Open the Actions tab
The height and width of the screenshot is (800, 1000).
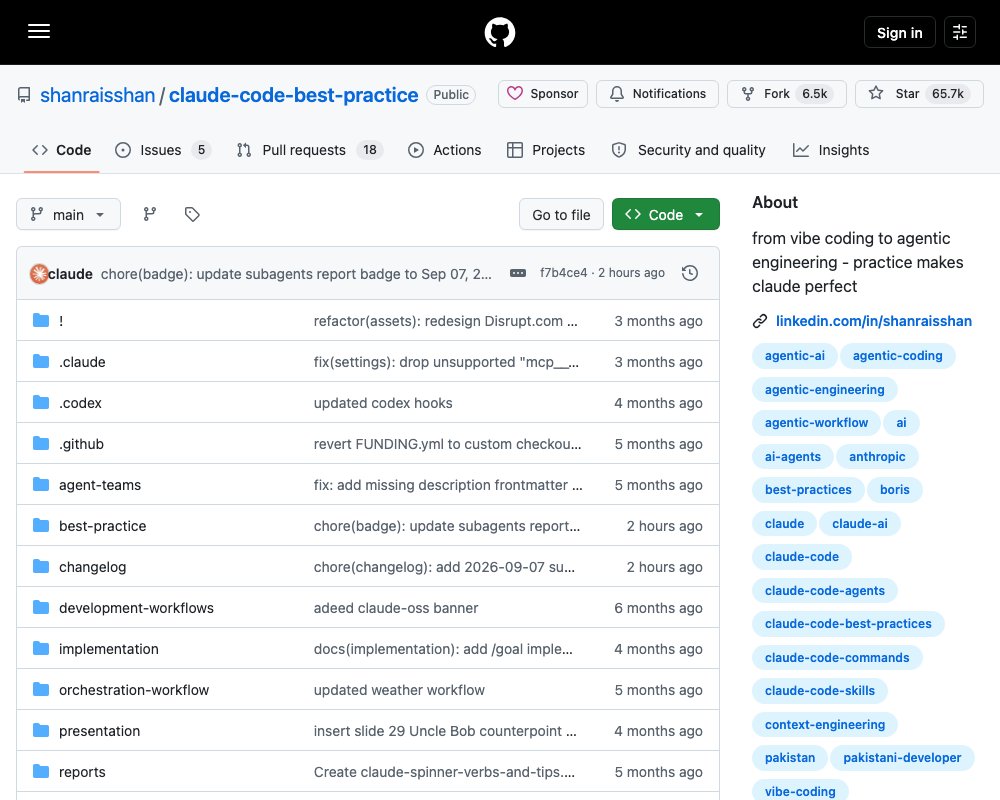pos(445,150)
